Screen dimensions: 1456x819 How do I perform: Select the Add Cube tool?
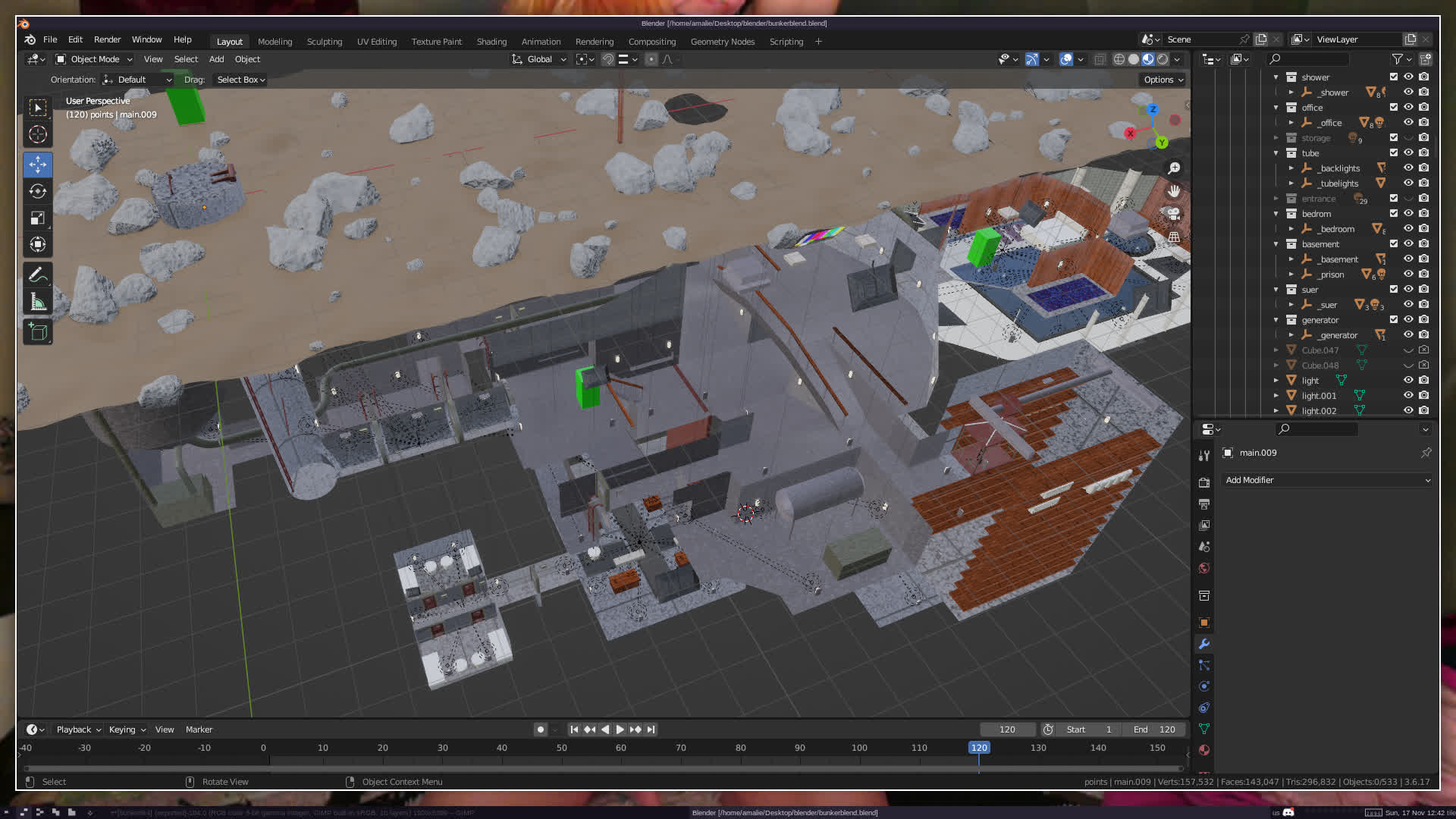pyautogui.click(x=38, y=331)
